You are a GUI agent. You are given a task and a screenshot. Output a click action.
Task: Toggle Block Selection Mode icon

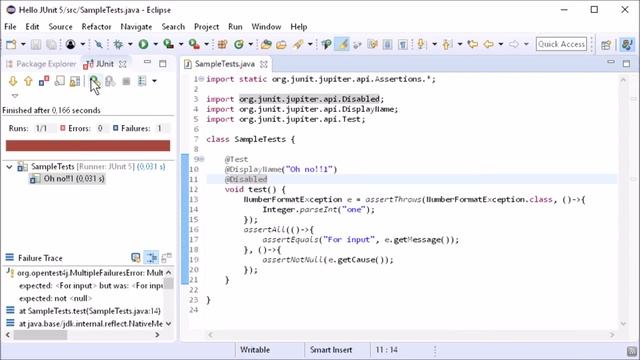387,44
